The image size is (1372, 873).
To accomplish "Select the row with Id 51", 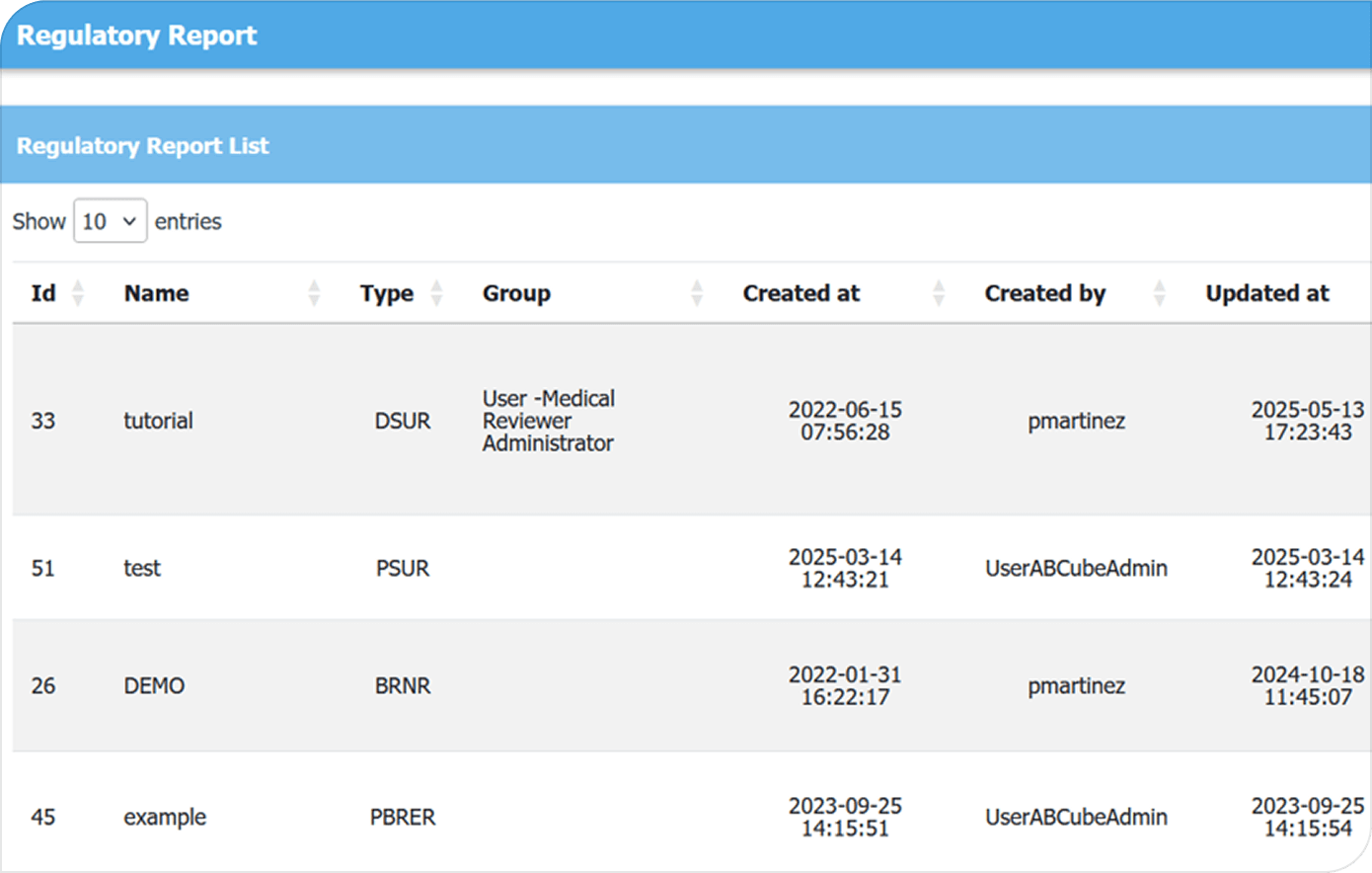I will pyautogui.click(x=43, y=569).
